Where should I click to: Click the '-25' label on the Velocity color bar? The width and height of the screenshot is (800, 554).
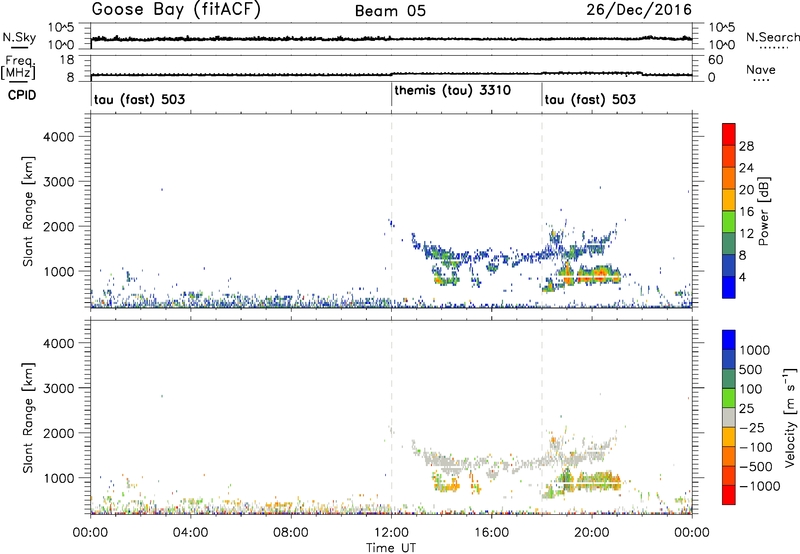pyautogui.click(x=752, y=428)
